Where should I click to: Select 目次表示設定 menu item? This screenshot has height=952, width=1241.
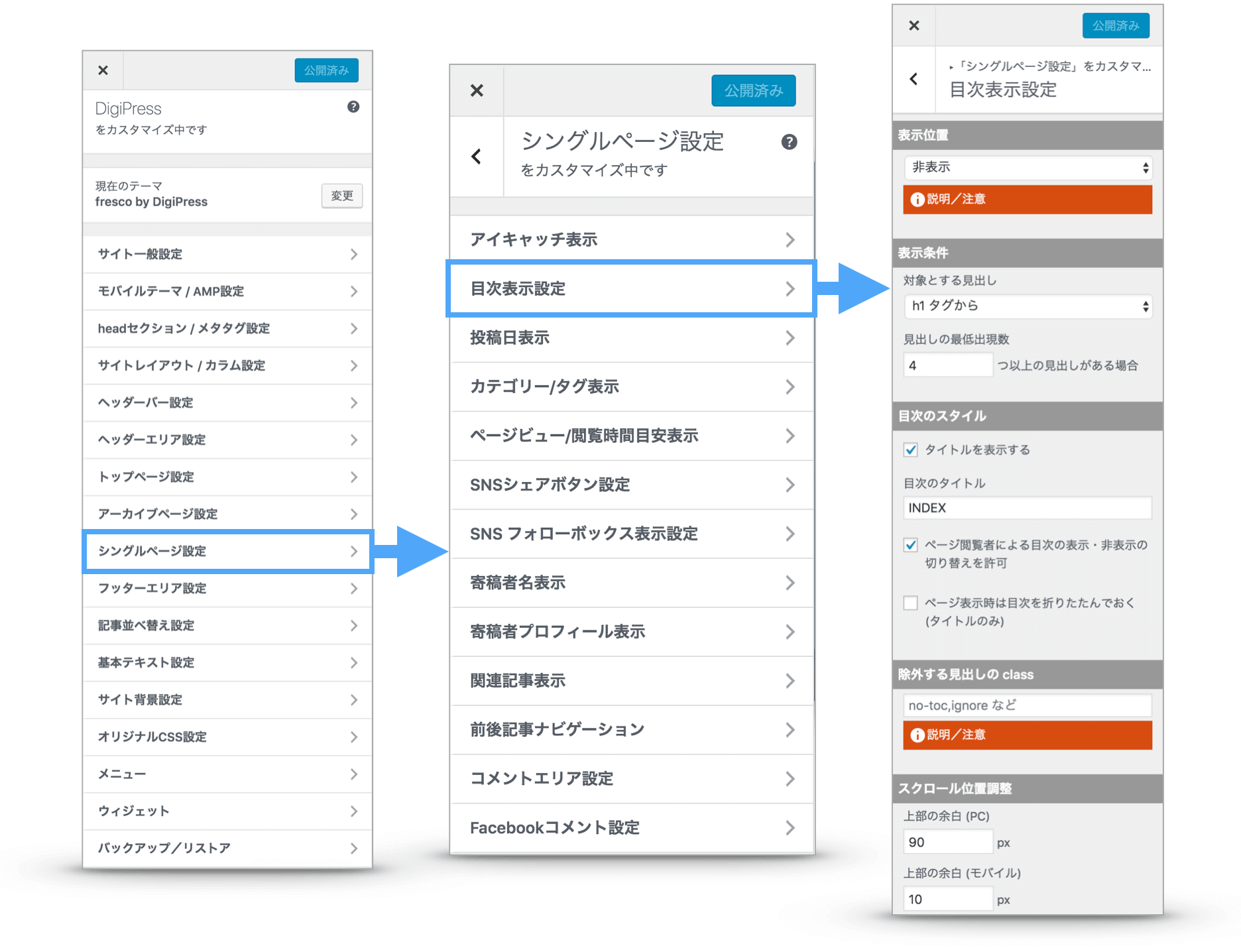tap(631, 289)
